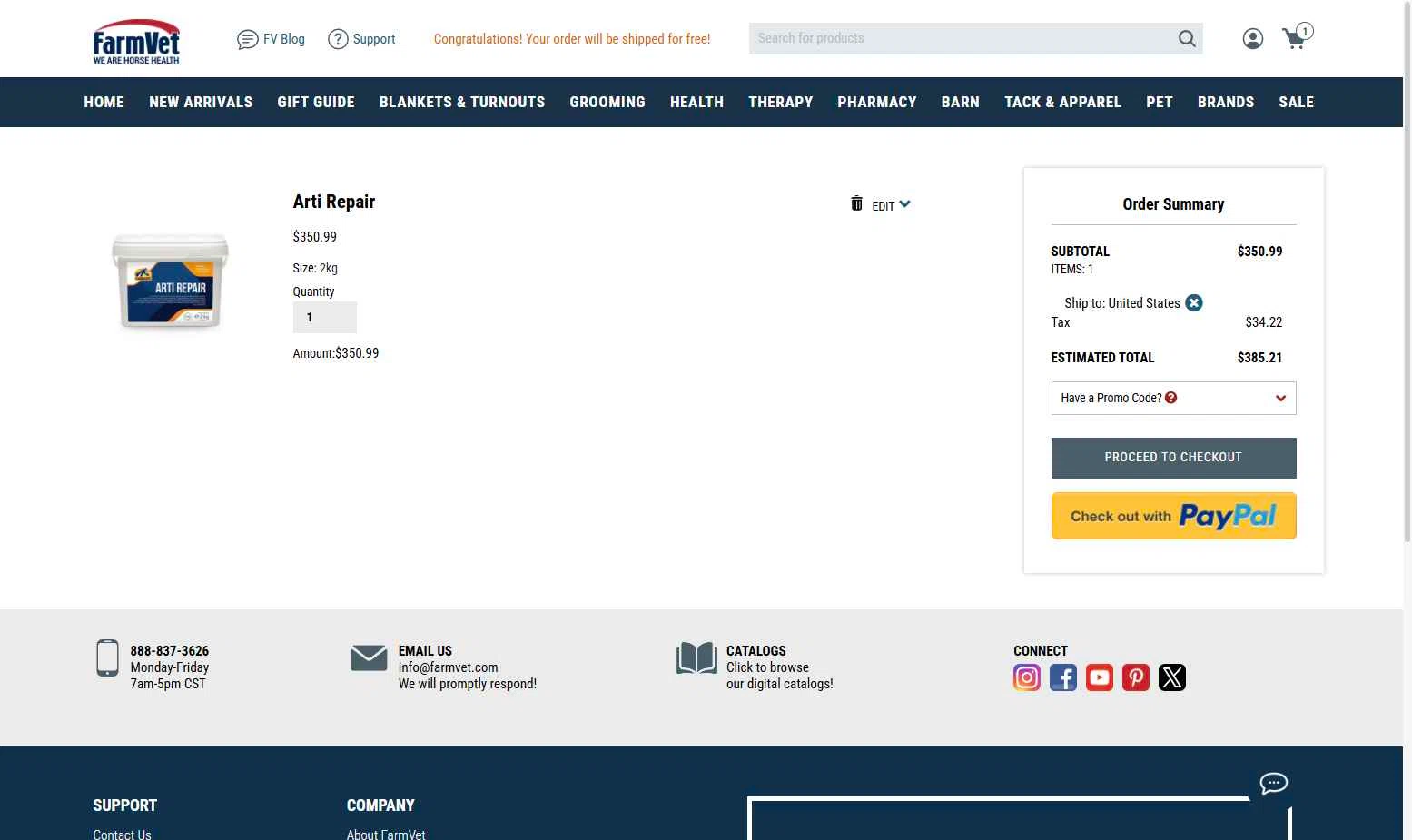The height and width of the screenshot is (840, 1412).
Task: Click the Size: 2kg text
Action: [315, 268]
